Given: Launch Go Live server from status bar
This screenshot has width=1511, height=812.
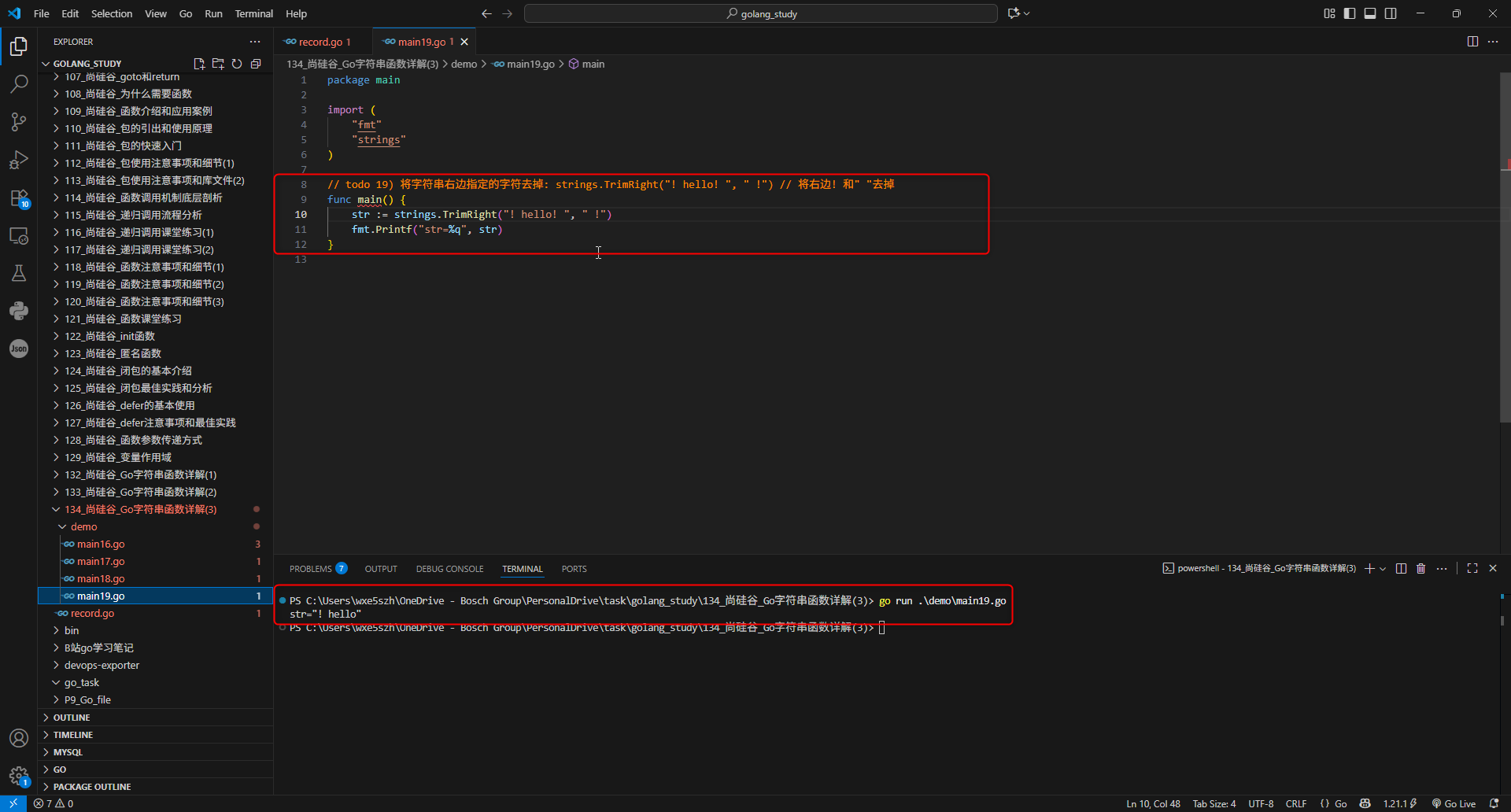Looking at the screenshot, I should coord(1454,803).
